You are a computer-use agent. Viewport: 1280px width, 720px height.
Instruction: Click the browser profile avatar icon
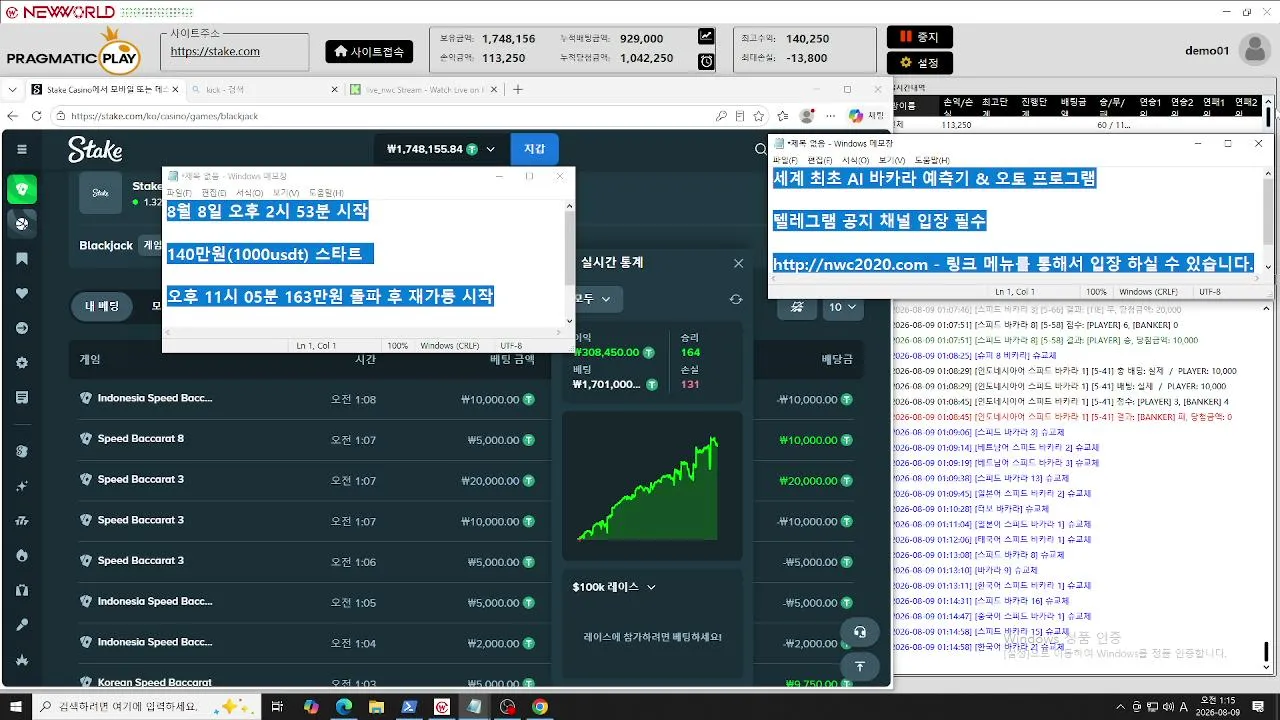point(807,116)
